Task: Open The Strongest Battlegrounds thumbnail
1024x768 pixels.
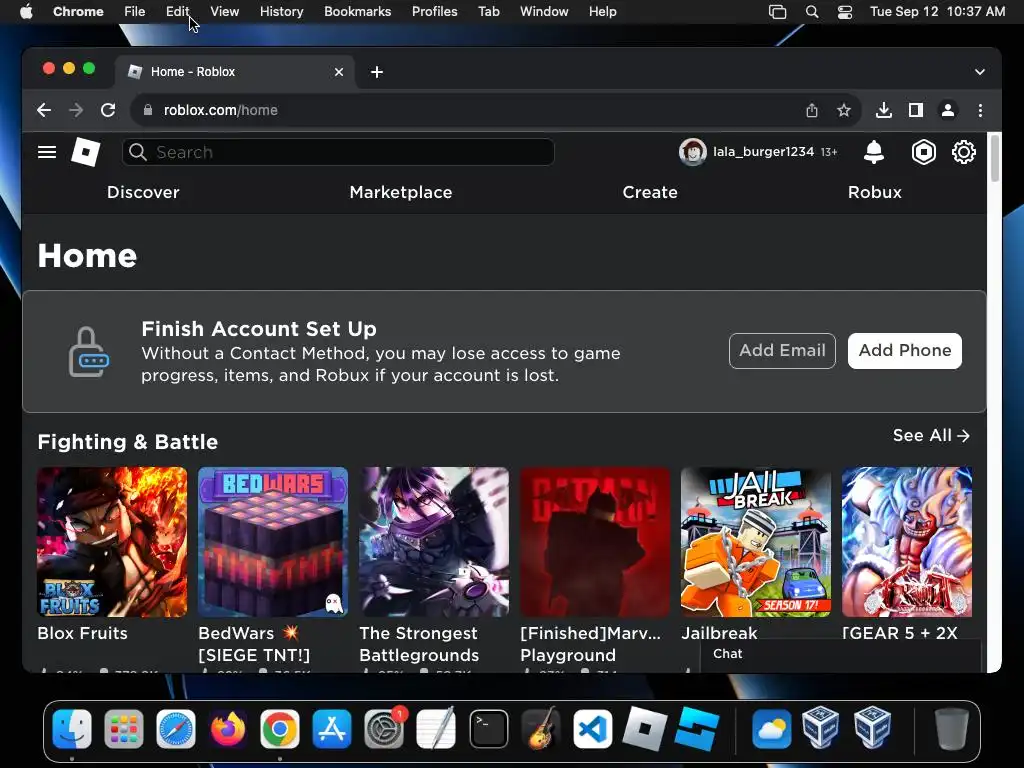Action: [x=434, y=542]
